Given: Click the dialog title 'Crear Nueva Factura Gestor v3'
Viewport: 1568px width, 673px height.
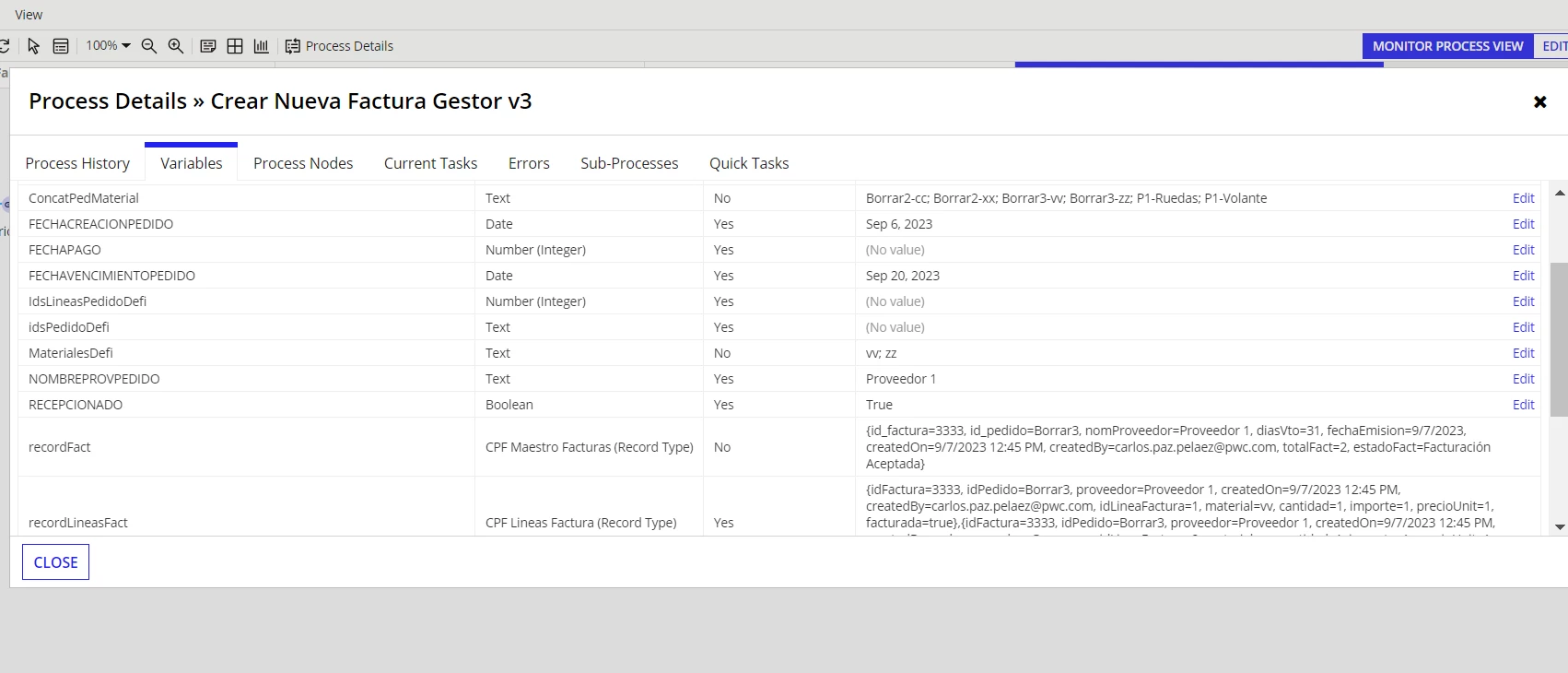Looking at the screenshot, I should point(371,101).
